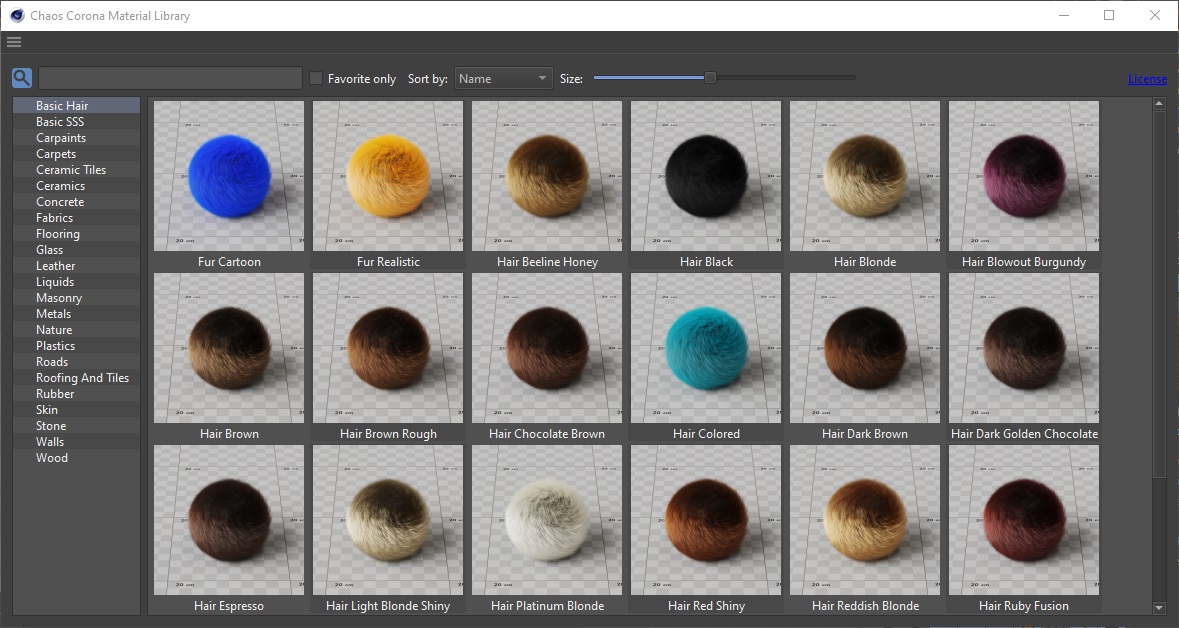
Task: Choose the Hair Reddish Blonde thumbnail
Action: coord(865,520)
